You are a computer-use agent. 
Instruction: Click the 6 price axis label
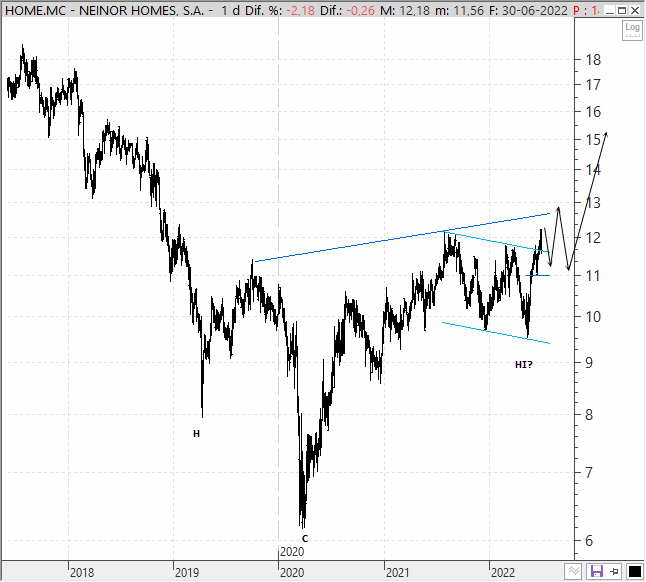click(589, 540)
